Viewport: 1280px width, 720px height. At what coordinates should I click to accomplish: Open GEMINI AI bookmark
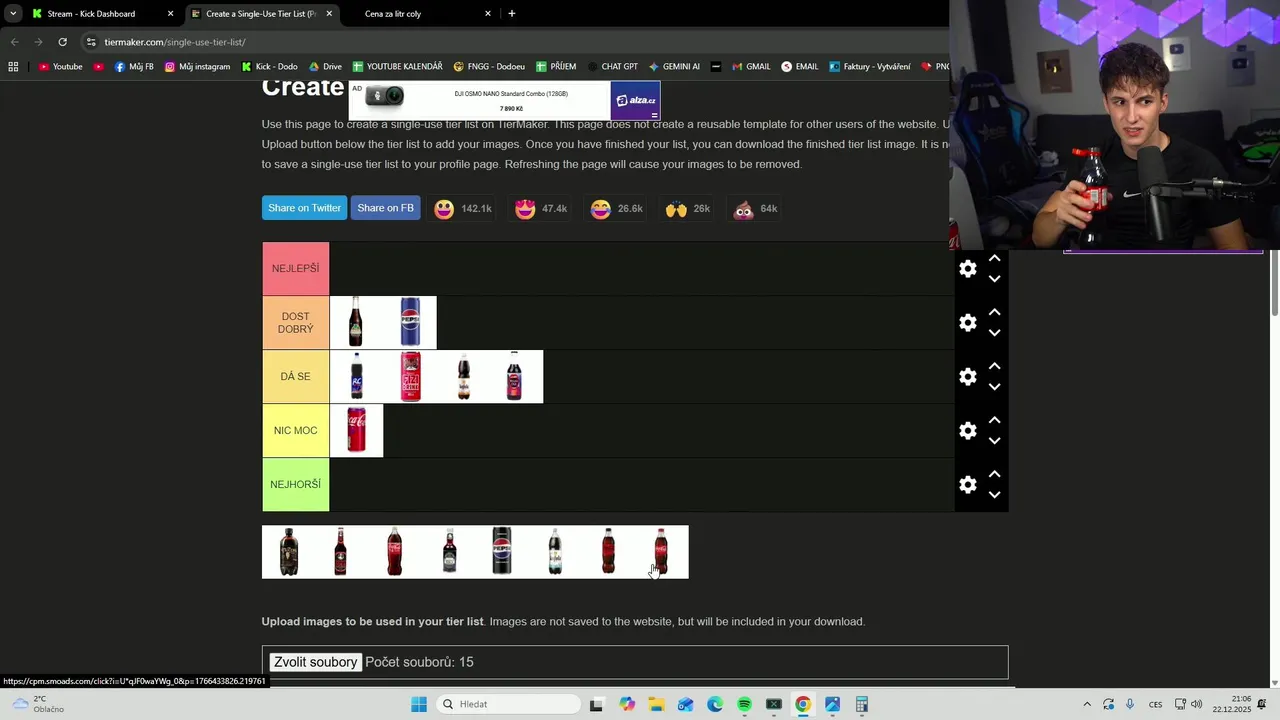tap(674, 67)
